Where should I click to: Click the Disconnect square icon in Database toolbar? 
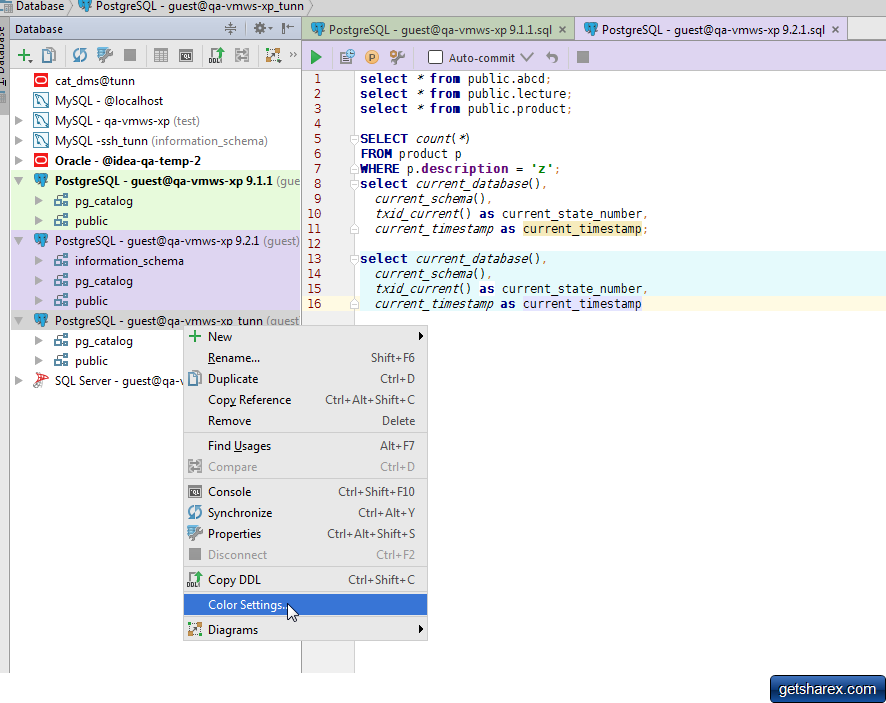tap(130, 55)
